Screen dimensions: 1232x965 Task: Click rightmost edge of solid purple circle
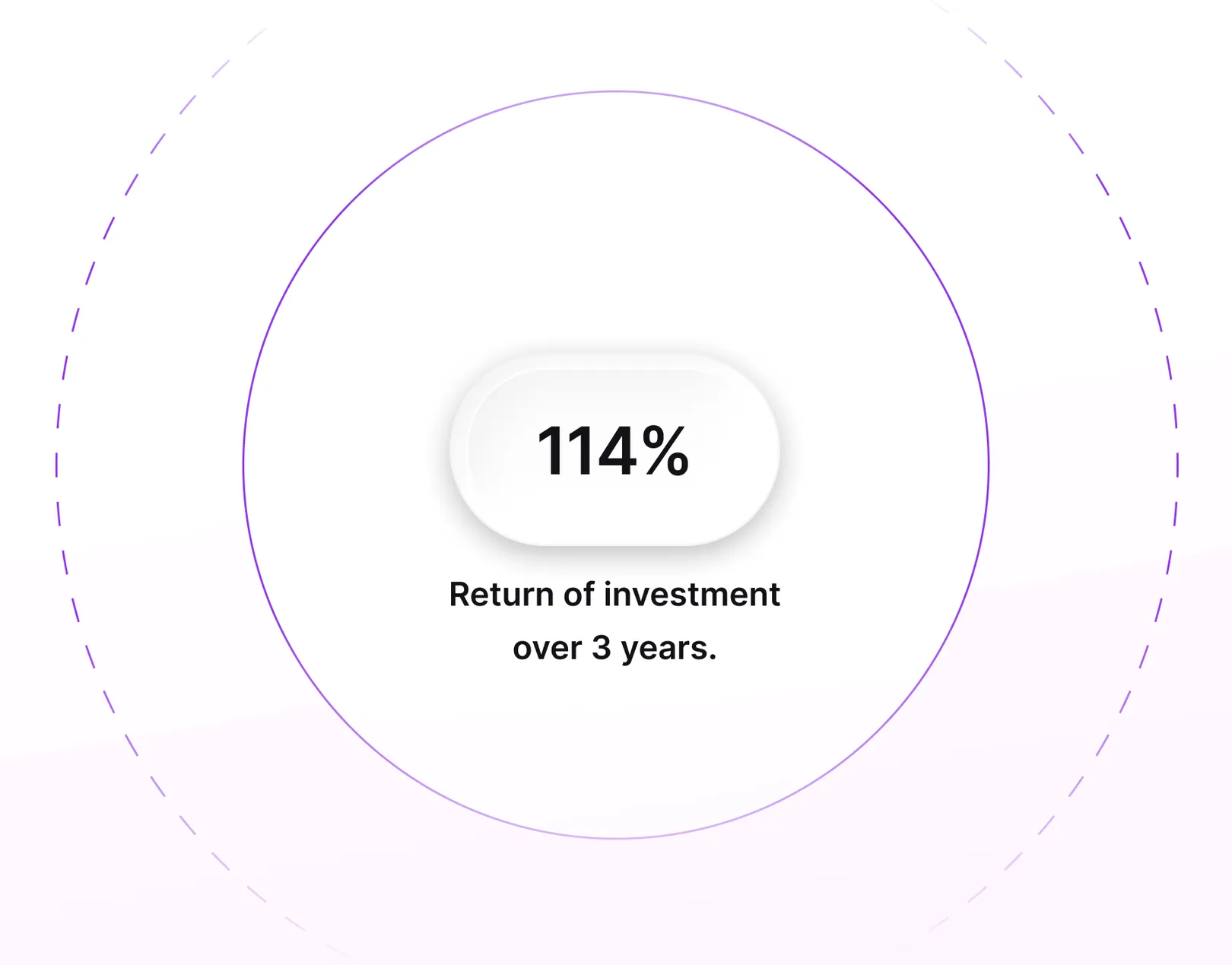click(x=989, y=465)
